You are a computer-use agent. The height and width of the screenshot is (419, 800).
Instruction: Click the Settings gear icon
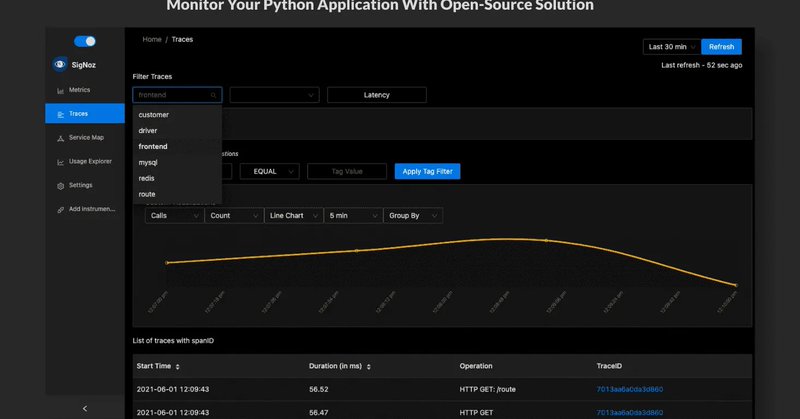[60, 186]
